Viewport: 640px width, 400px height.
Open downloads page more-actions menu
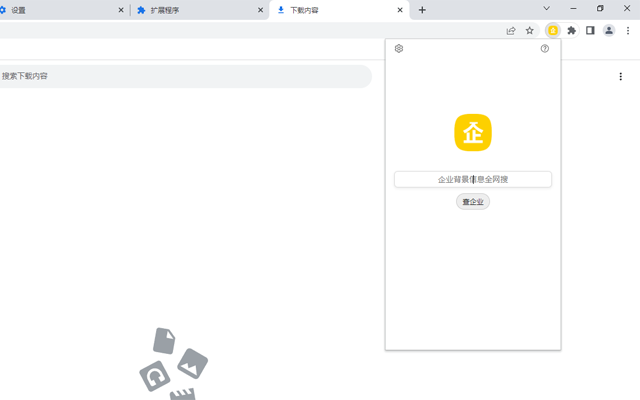[x=620, y=77]
